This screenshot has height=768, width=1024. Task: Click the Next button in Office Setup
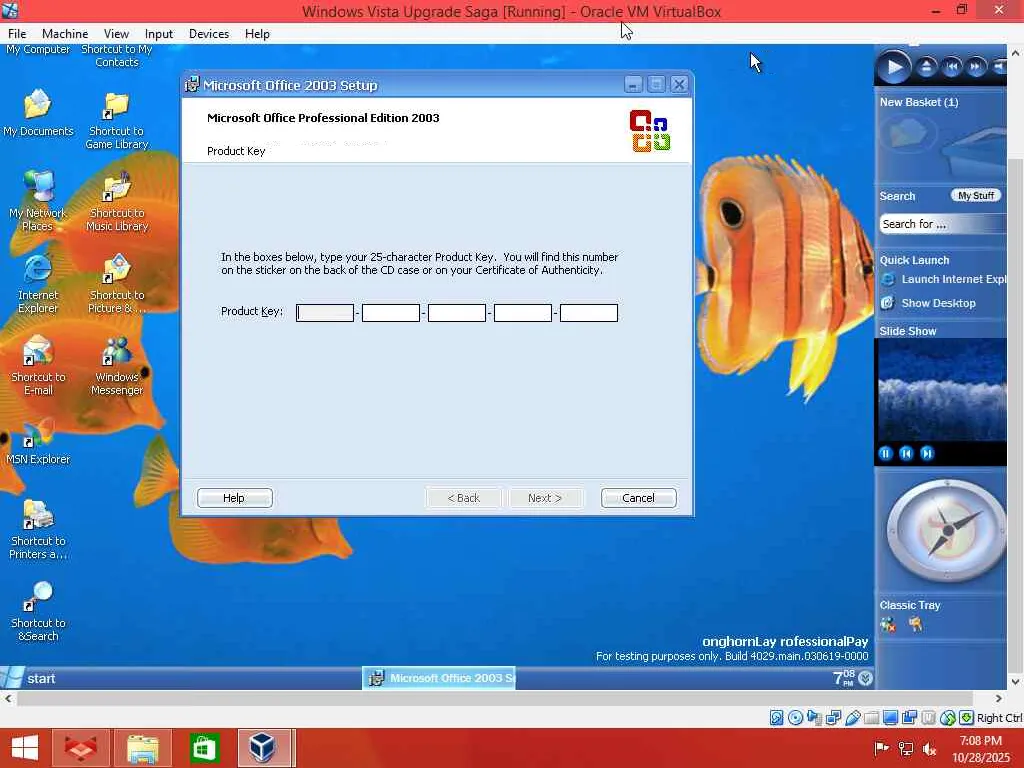click(545, 498)
